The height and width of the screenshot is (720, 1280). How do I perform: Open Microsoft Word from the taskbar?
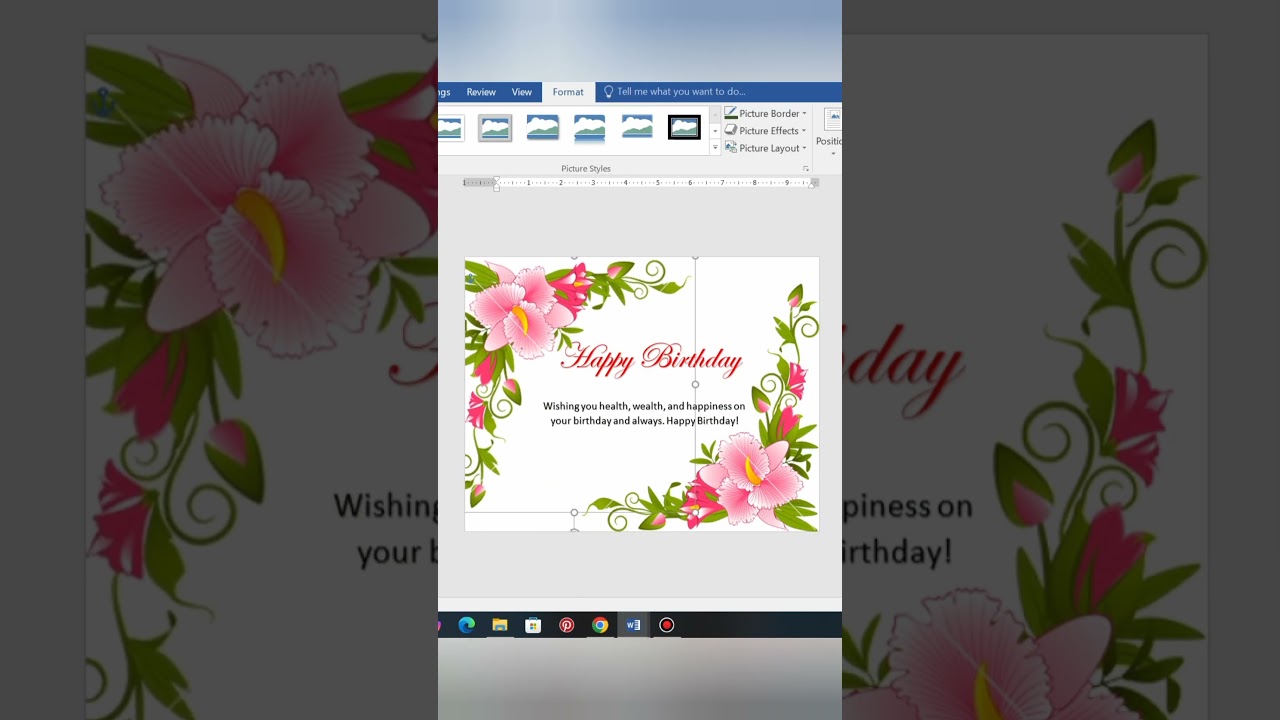[633, 624]
